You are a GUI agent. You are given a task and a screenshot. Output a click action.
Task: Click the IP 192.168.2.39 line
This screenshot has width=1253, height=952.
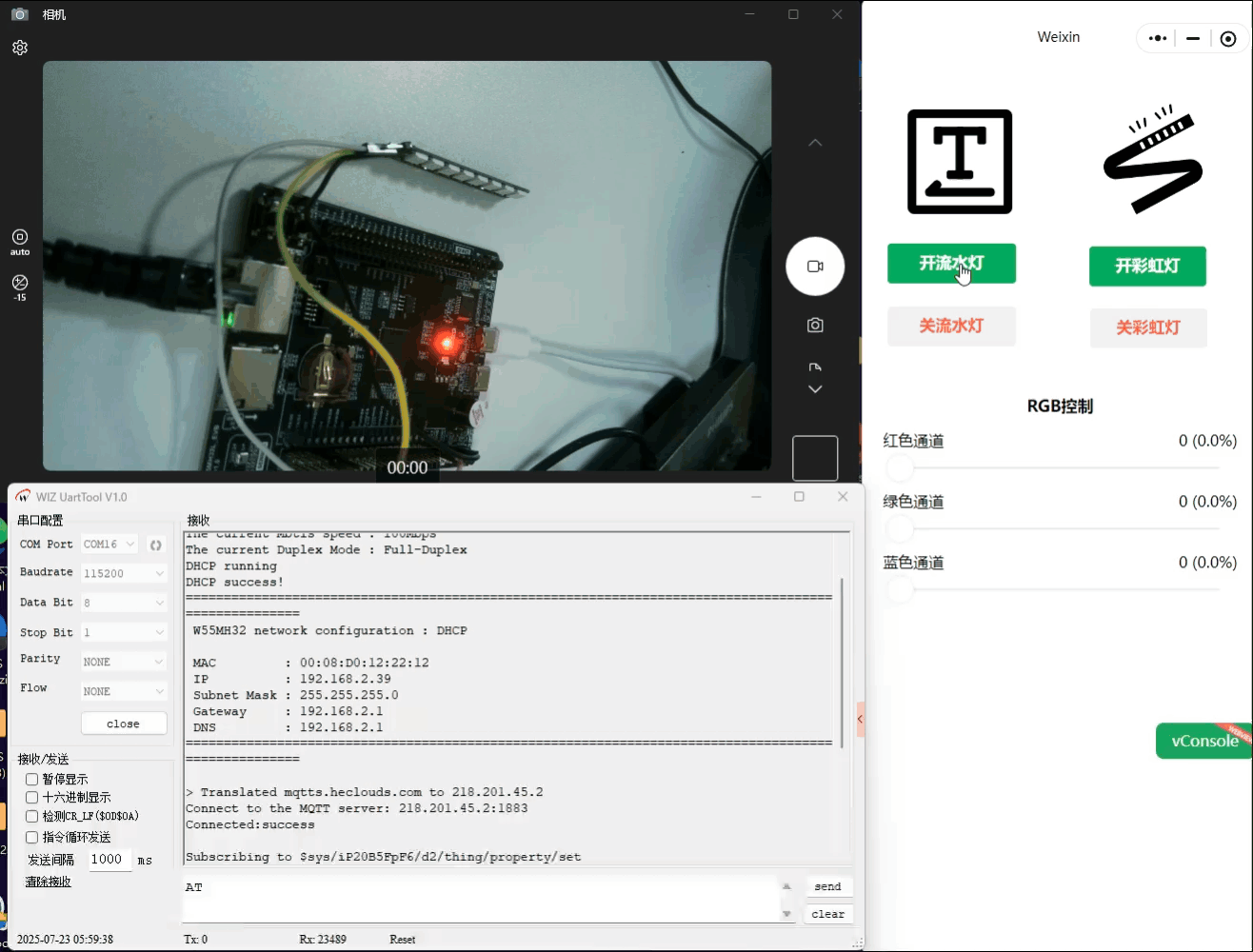point(292,679)
